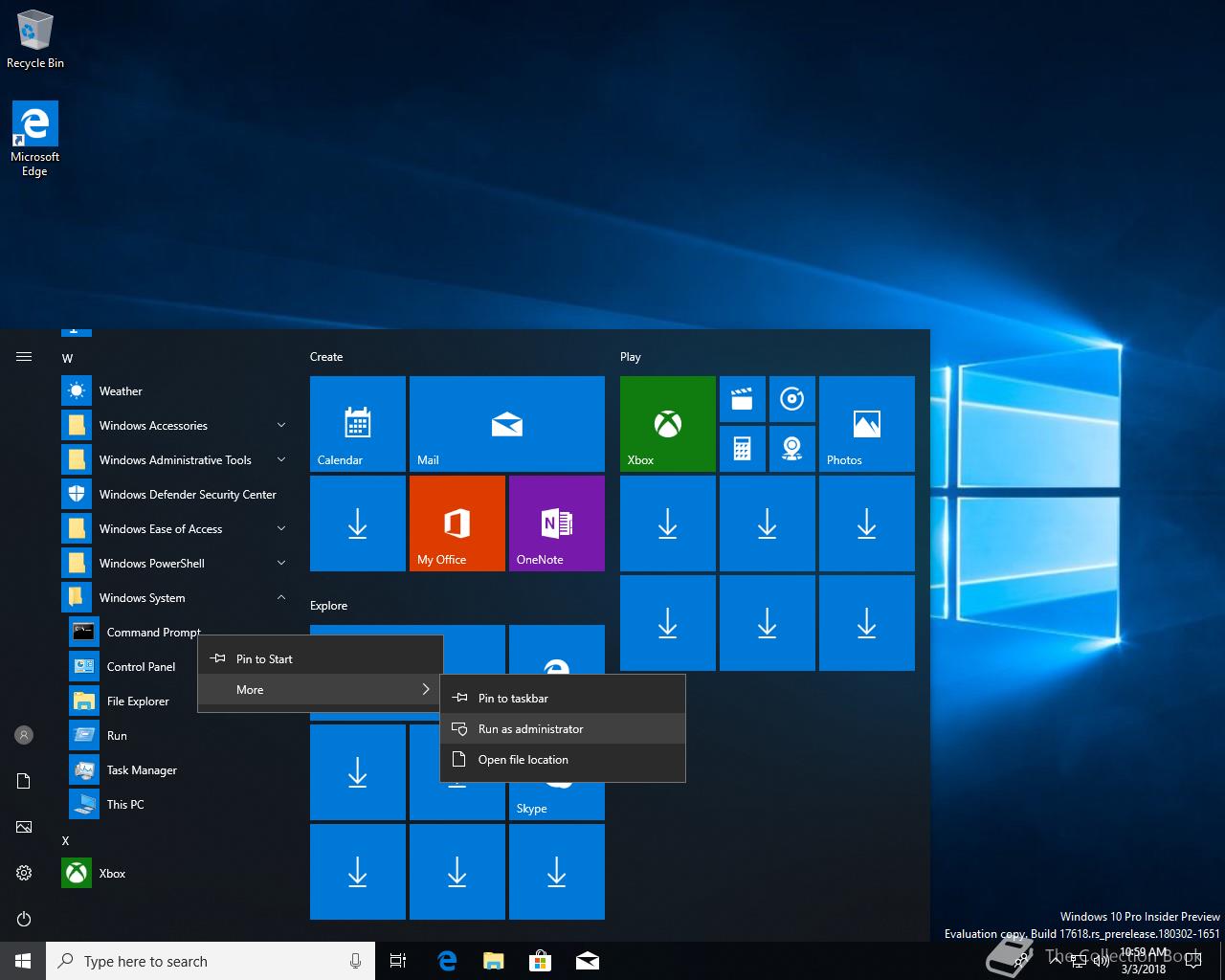Choose Run as administrator
Viewport: 1225px width, 980px height.
click(x=563, y=729)
